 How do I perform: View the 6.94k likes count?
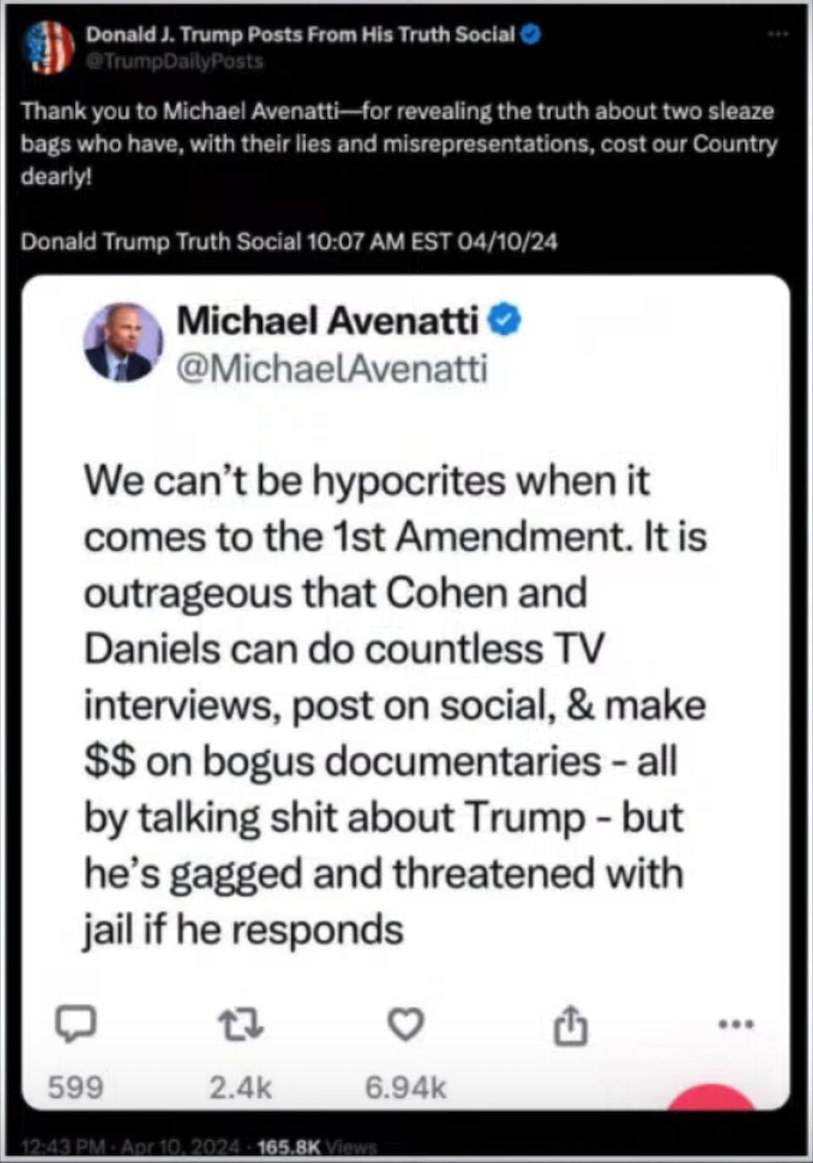point(406,1087)
